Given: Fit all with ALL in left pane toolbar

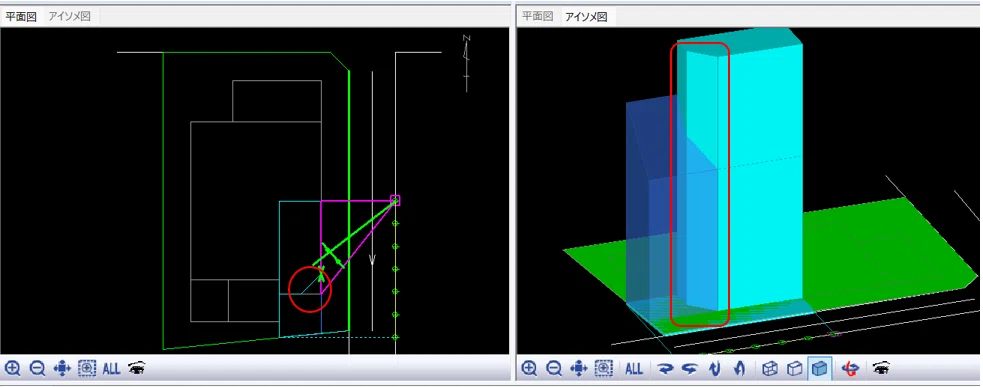Looking at the screenshot, I should [x=111, y=369].
